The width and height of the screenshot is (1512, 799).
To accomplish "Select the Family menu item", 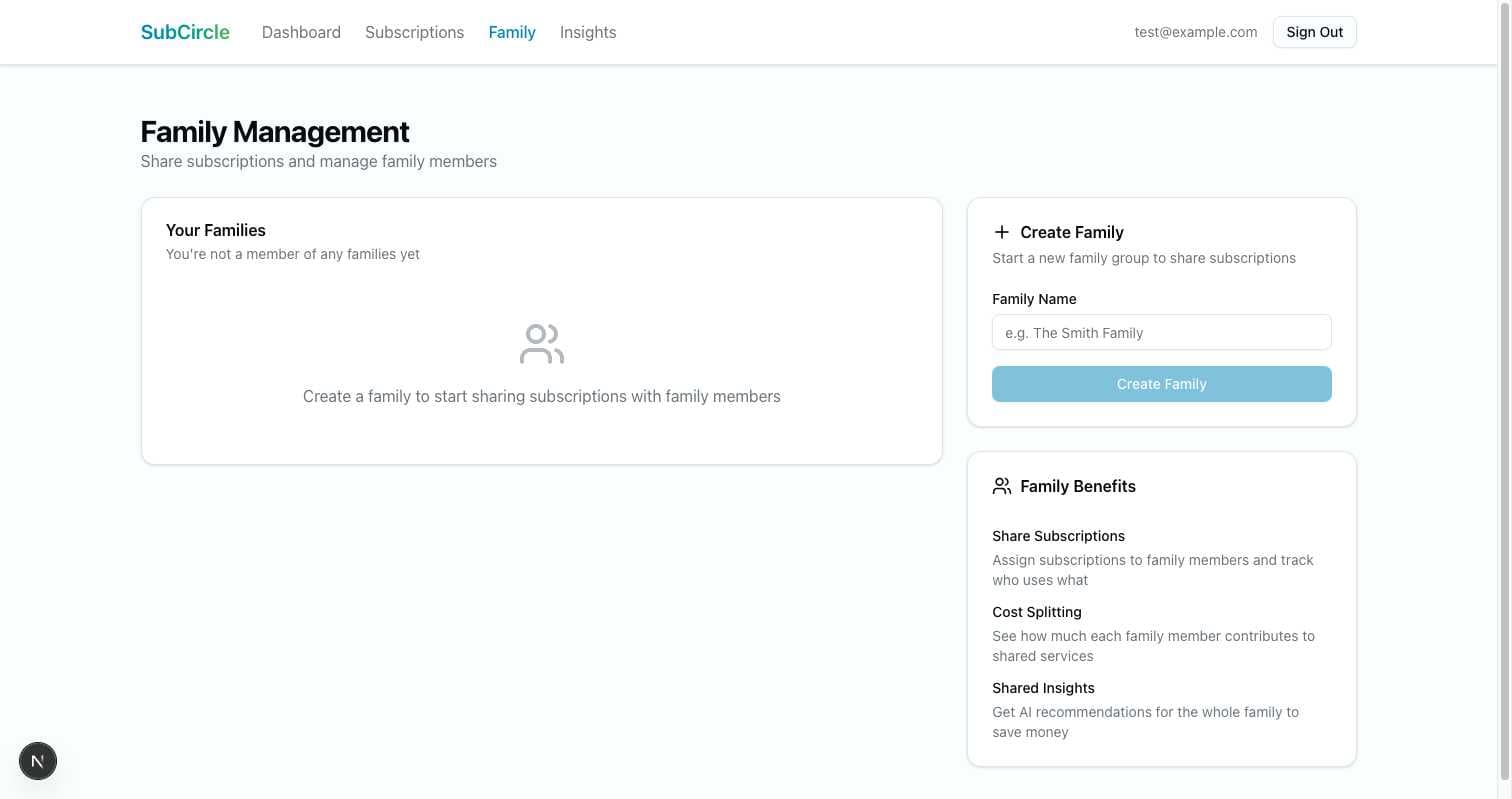I will tap(512, 32).
